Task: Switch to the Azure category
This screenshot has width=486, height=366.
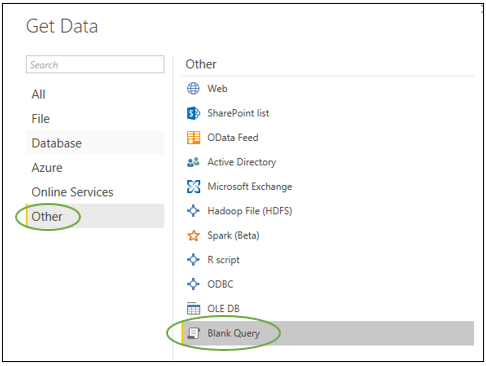Action: point(95,167)
